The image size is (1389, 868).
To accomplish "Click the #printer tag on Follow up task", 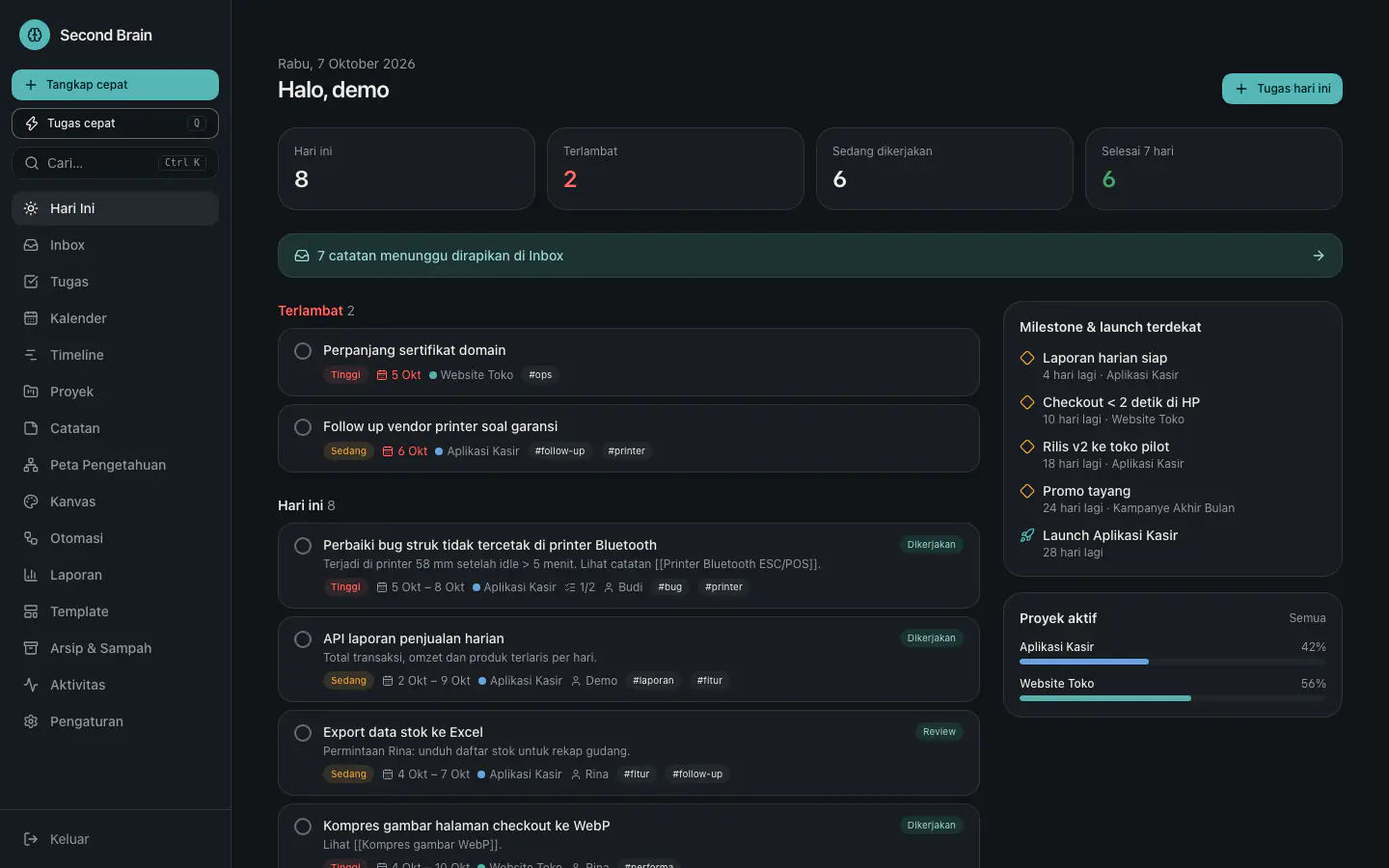I will point(627,451).
